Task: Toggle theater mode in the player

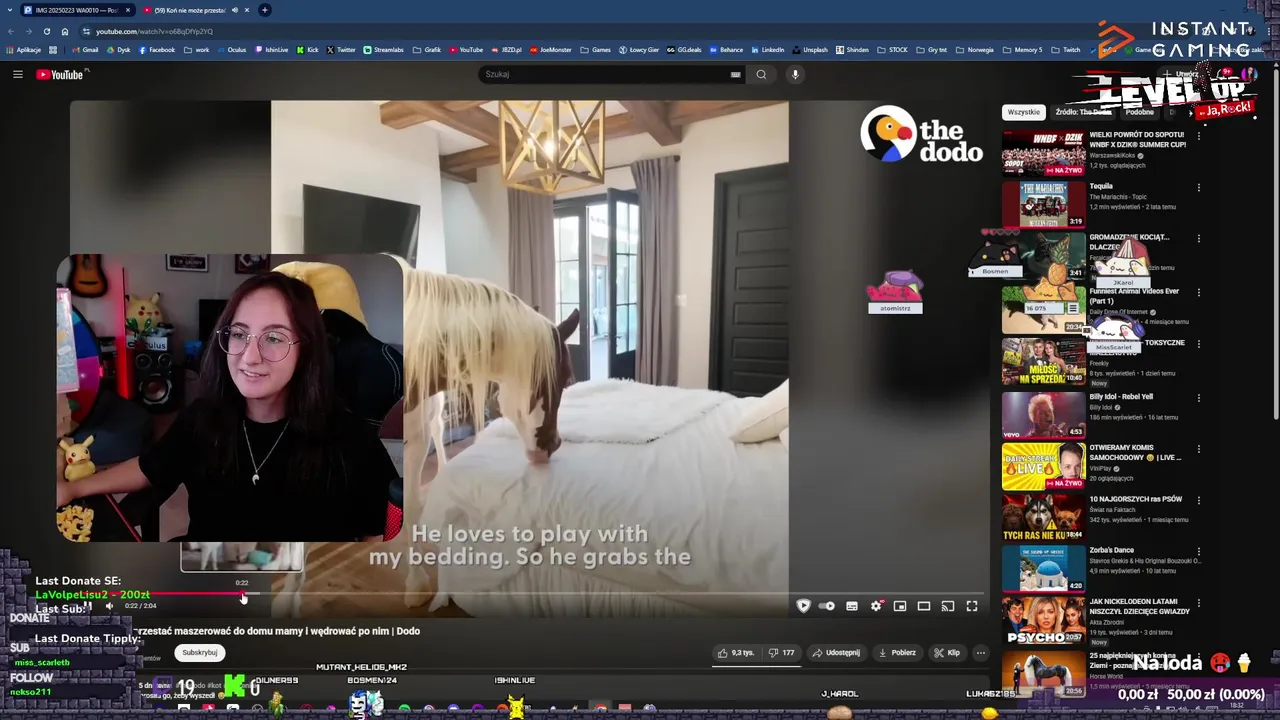Action: click(x=924, y=606)
